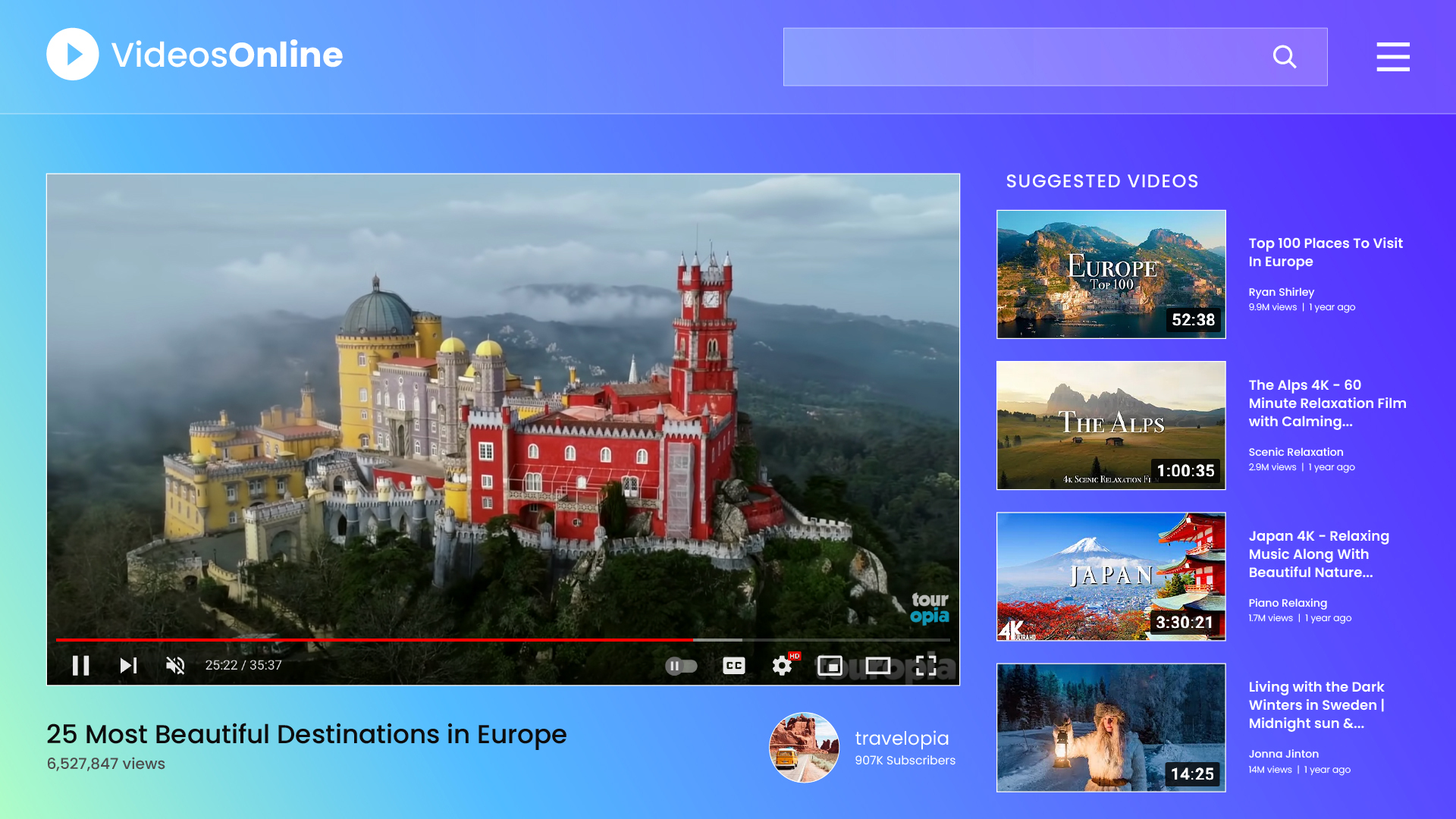Open the hamburger menu

(1392, 57)
